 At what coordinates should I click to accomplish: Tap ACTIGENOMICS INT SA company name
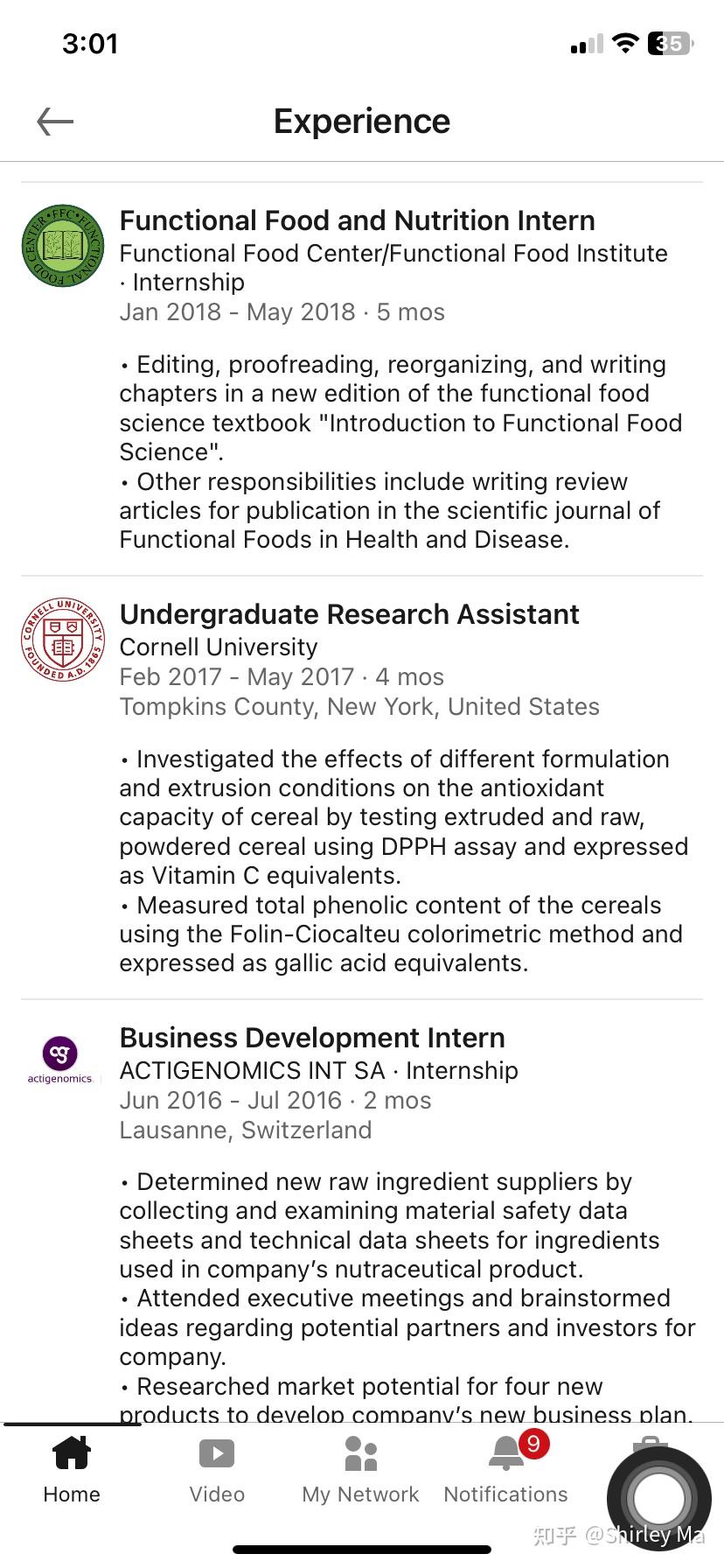pos(252,1071)
